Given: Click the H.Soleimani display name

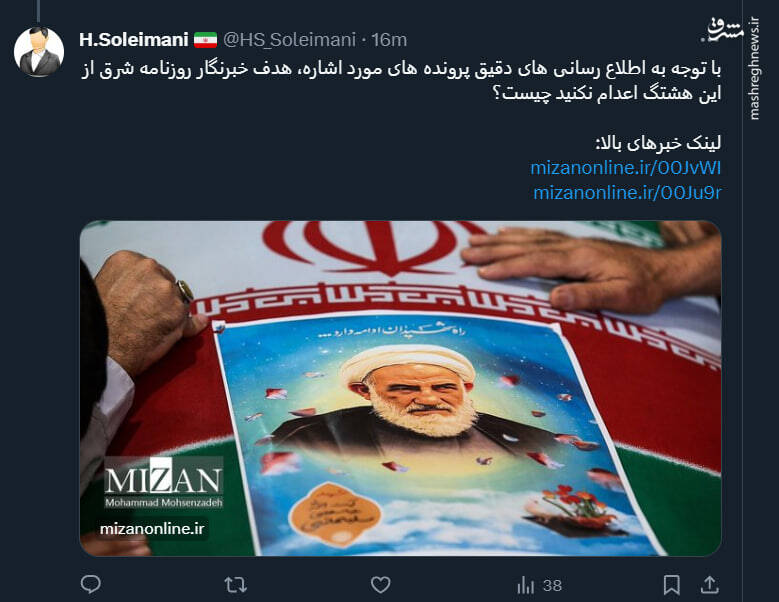Looking at the screenshot, I should point(134,40).
